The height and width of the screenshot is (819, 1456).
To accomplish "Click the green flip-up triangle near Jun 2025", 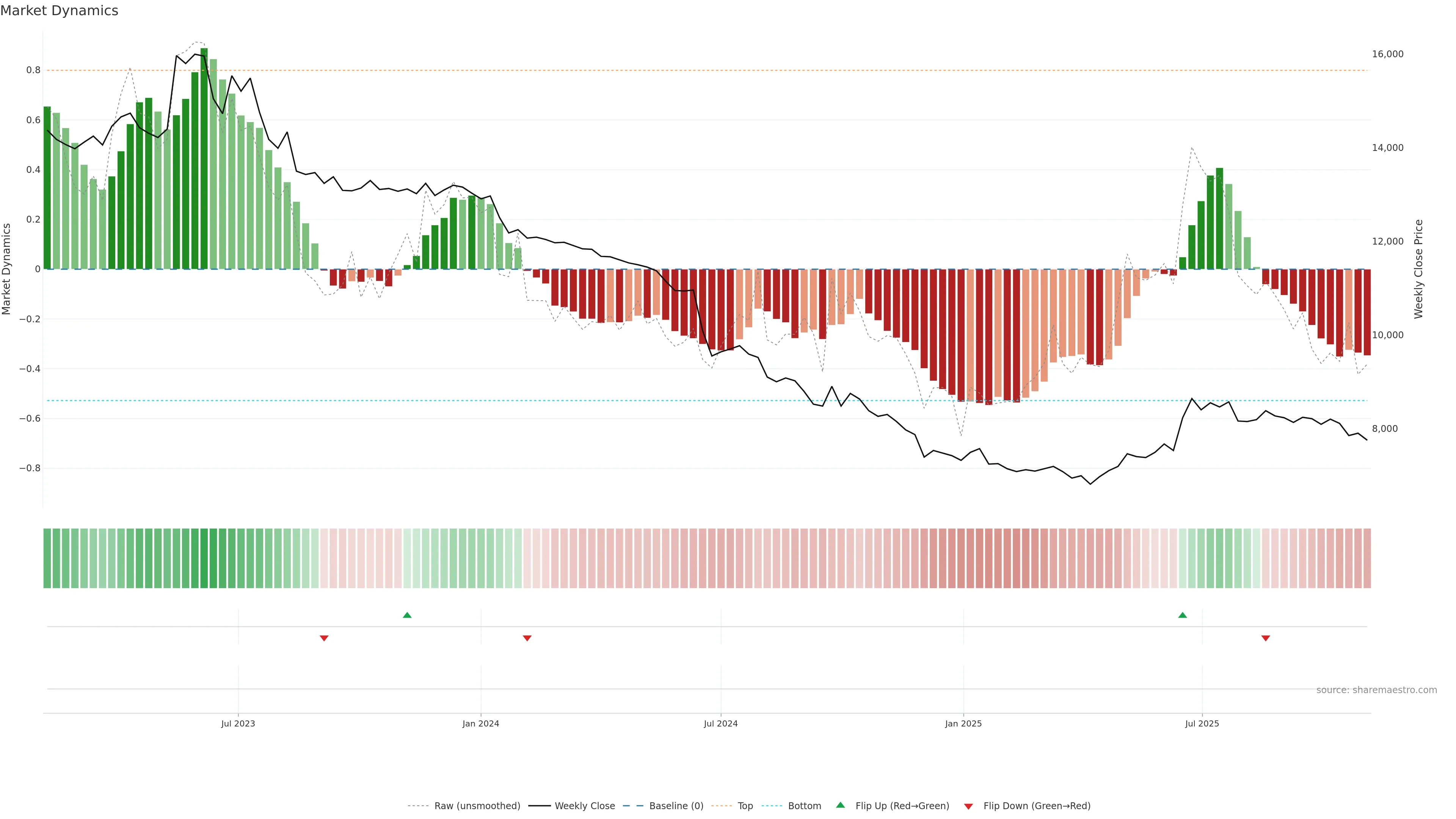I will tap(1183, 615).
